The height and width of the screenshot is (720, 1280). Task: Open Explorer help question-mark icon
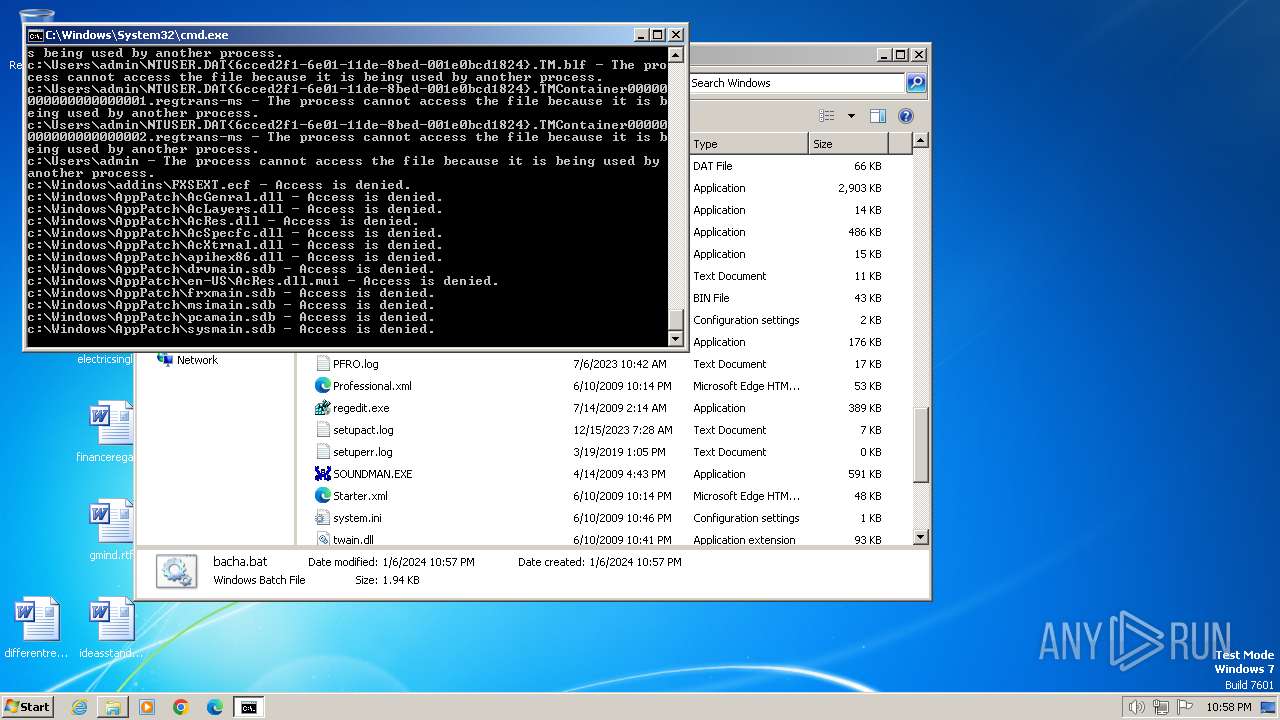(906, 116)
